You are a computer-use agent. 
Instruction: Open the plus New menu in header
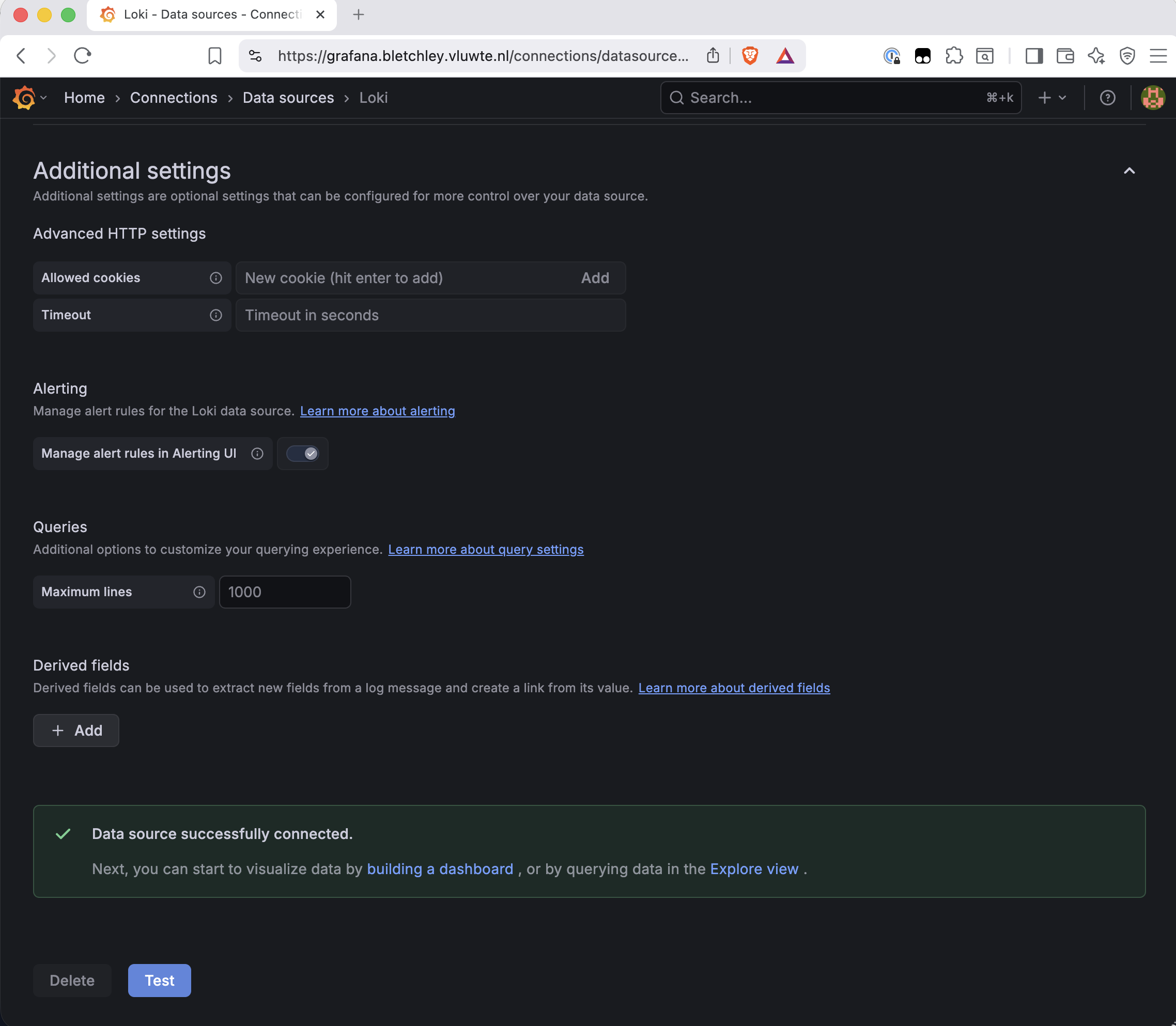(1052, 98)
